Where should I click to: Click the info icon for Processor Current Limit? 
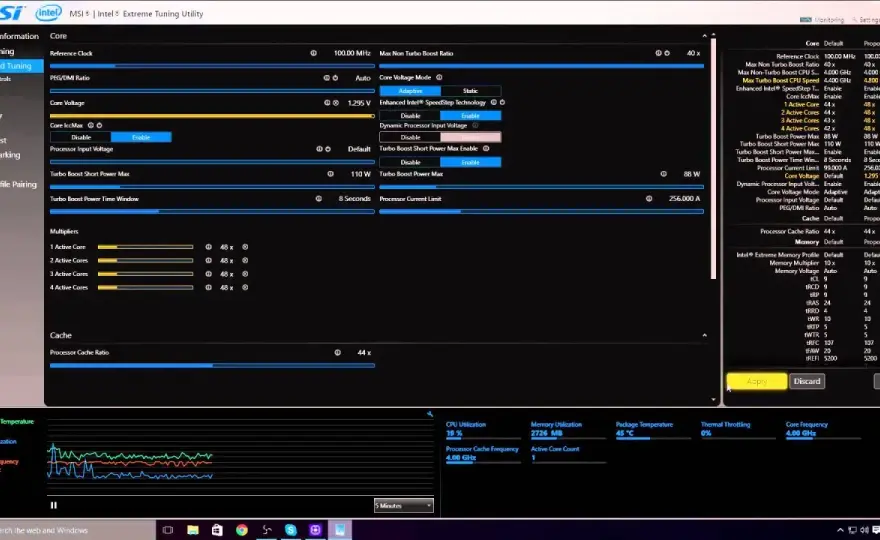click(649, 199)
